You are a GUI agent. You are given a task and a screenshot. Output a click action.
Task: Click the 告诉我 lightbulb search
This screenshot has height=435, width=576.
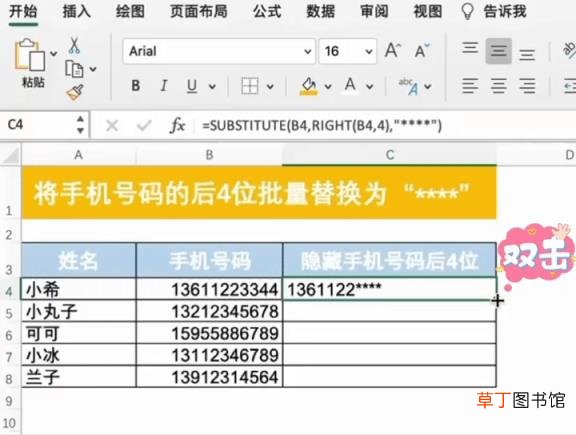pos(494,12)
